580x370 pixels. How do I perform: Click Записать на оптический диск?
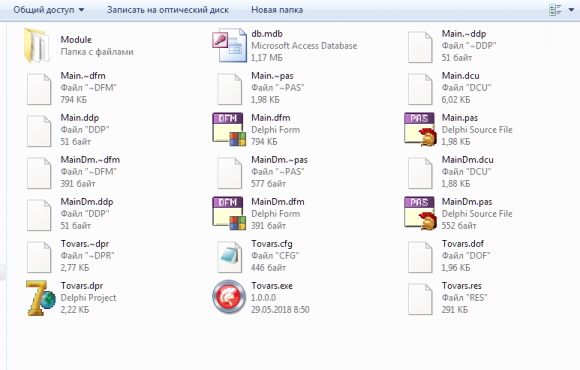(168, 10)
